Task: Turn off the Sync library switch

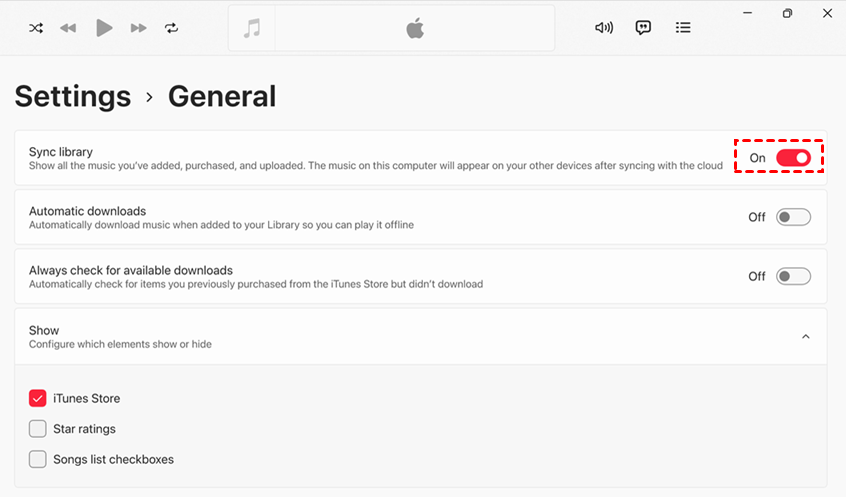Action: pos(793,158)
